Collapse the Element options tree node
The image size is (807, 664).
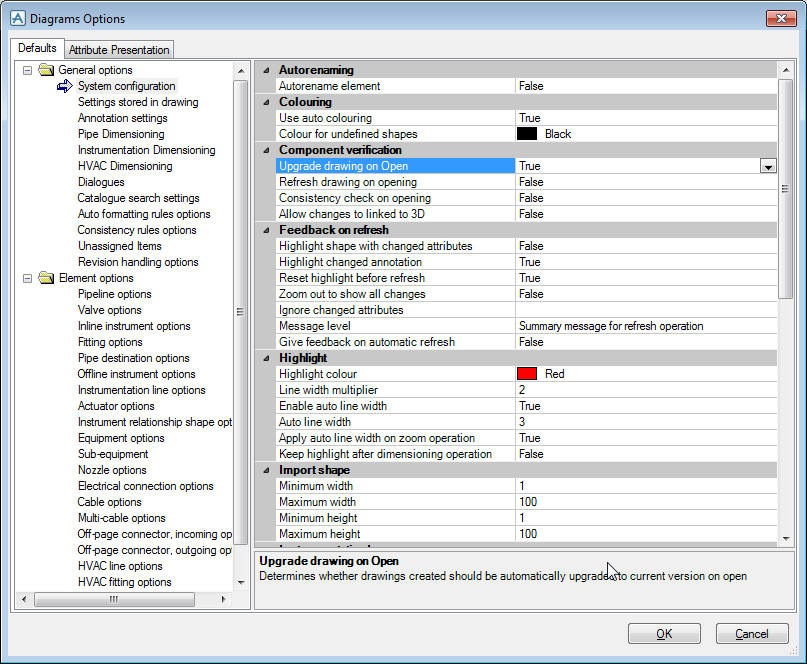tap(27, 278)
